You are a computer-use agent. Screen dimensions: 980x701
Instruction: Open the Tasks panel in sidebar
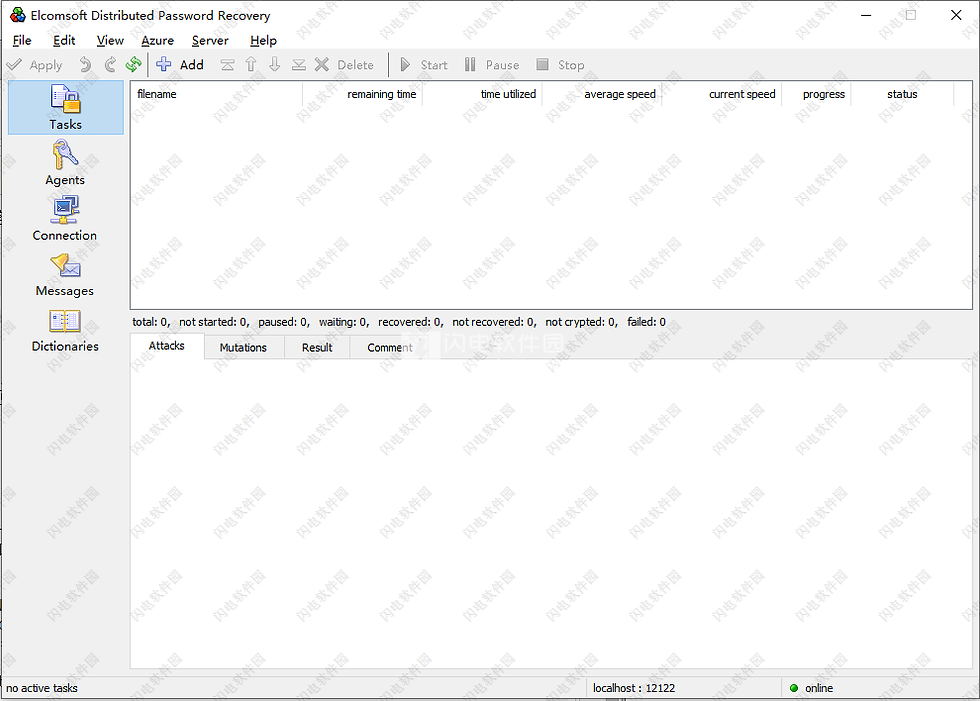coord(66,107)
